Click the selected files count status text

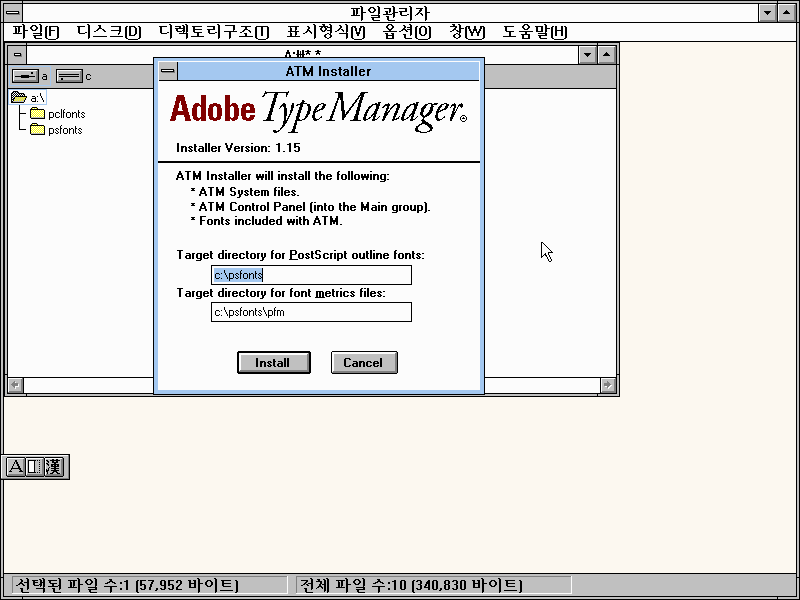[127, 585]
